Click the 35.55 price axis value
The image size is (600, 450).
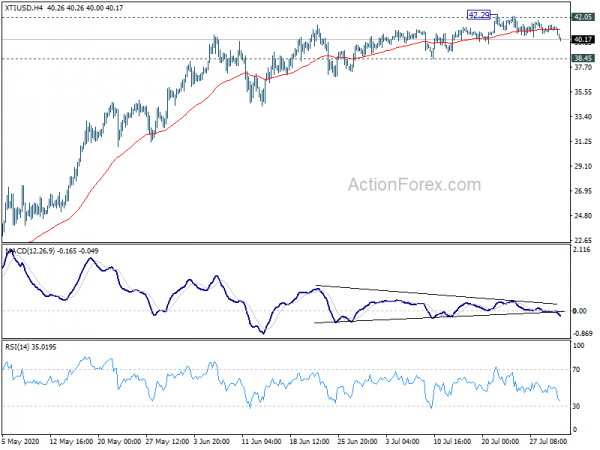coord(583,92)
